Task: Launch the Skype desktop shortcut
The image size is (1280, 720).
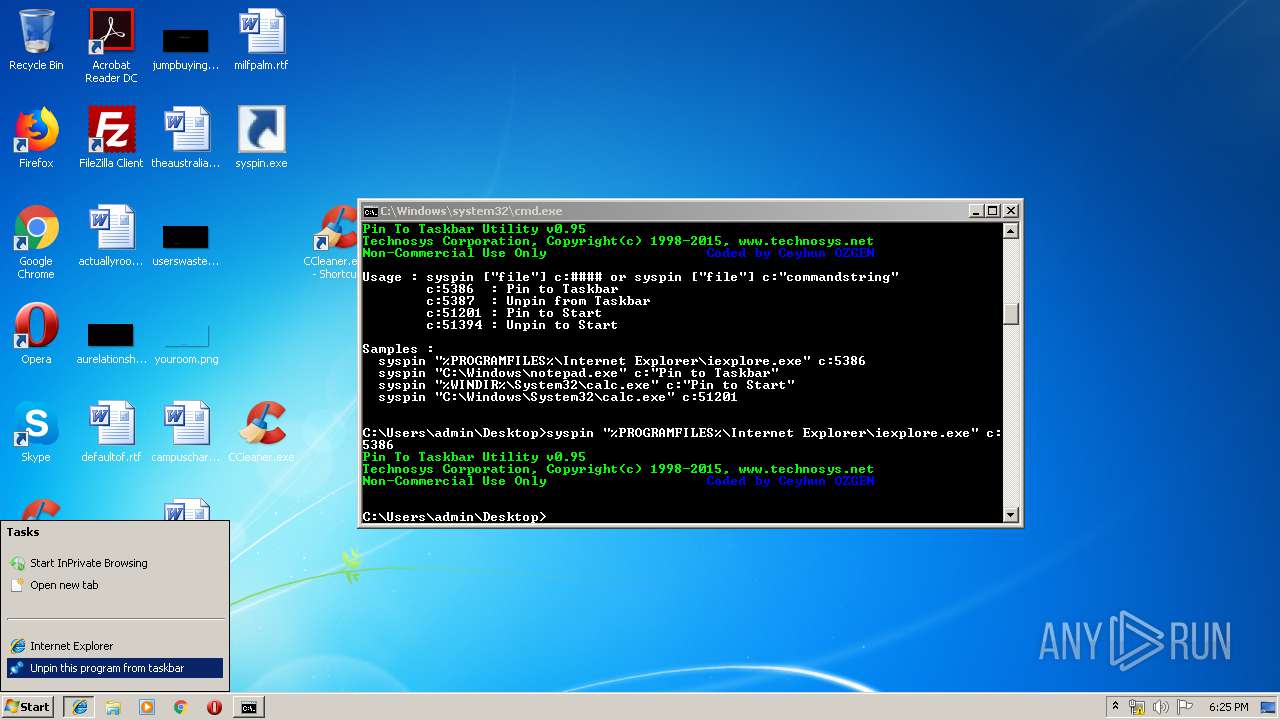Action: [36, 432]
